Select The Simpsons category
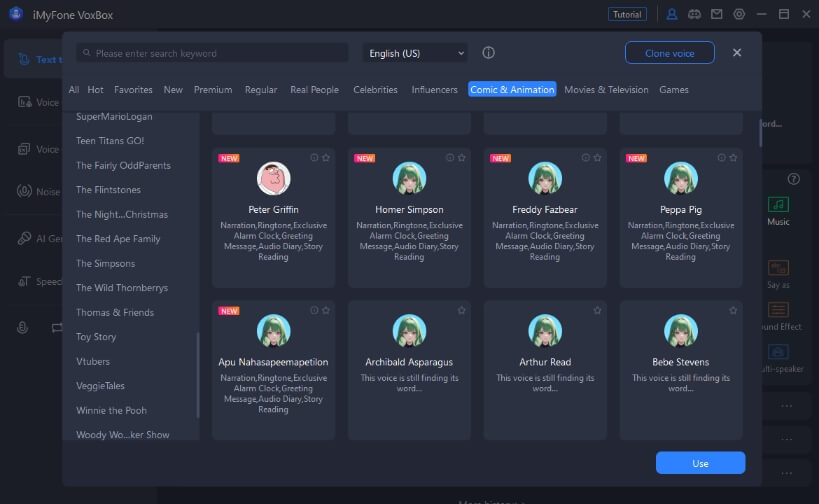819x504 pixels. (106, 263)
